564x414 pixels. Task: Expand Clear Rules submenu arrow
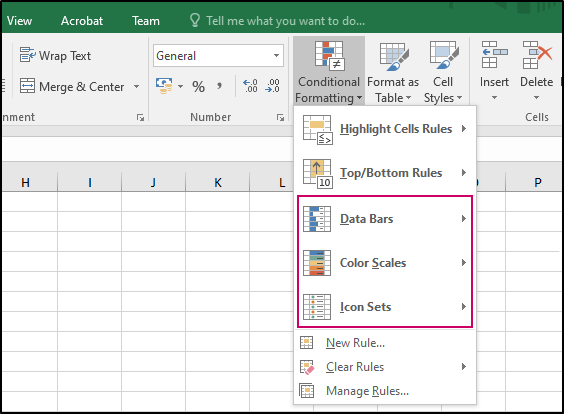[464, 367]
